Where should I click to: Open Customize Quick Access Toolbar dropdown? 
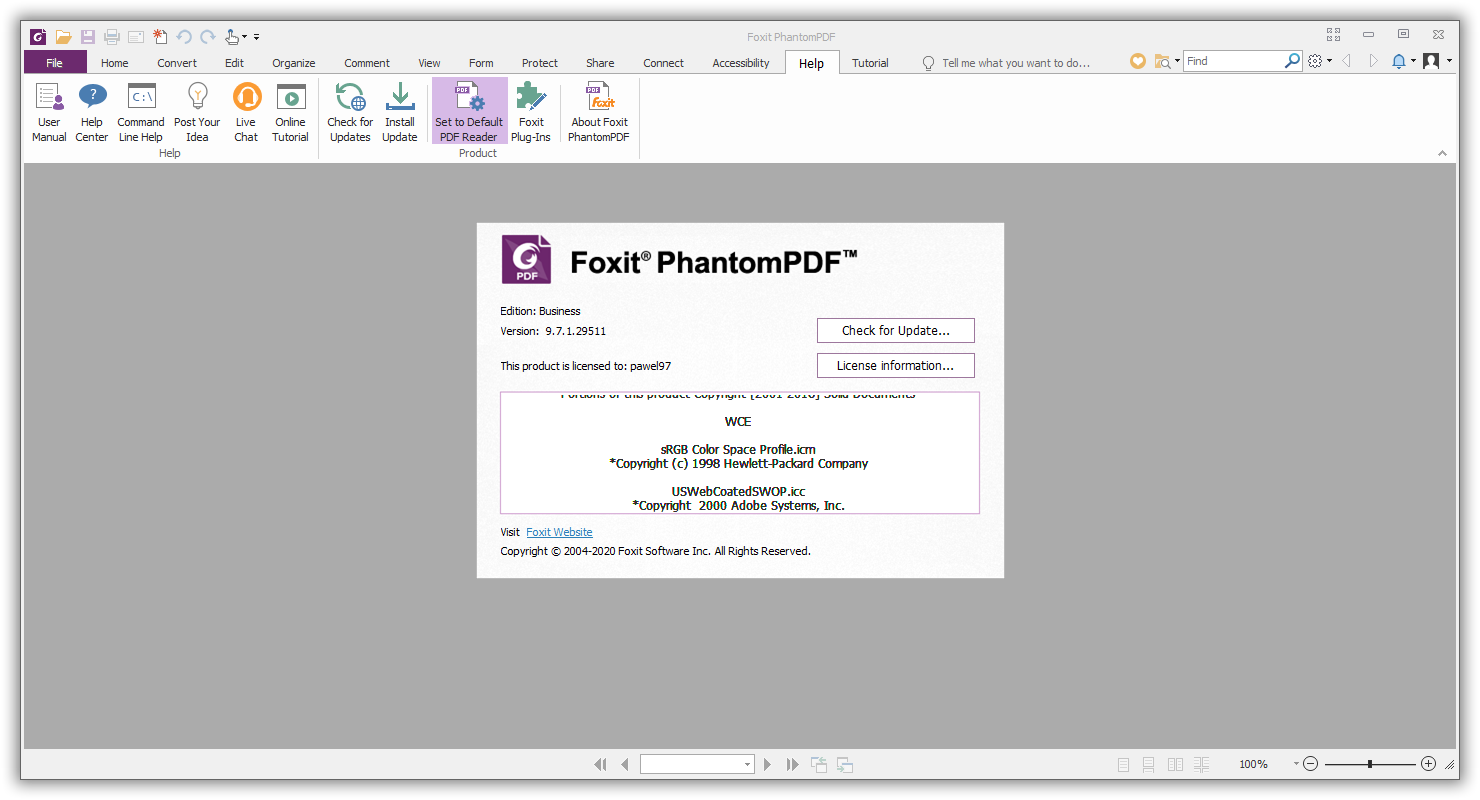click(256, 37)
